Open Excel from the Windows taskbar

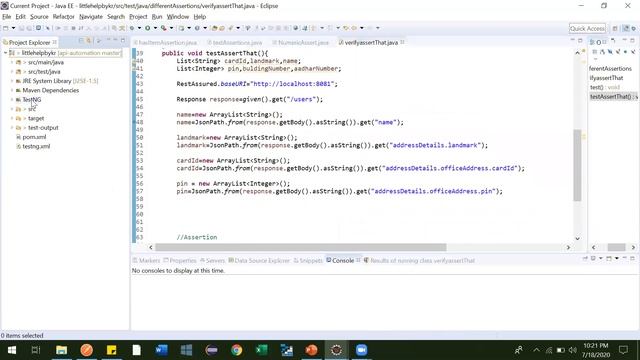(x=262, y=350)
